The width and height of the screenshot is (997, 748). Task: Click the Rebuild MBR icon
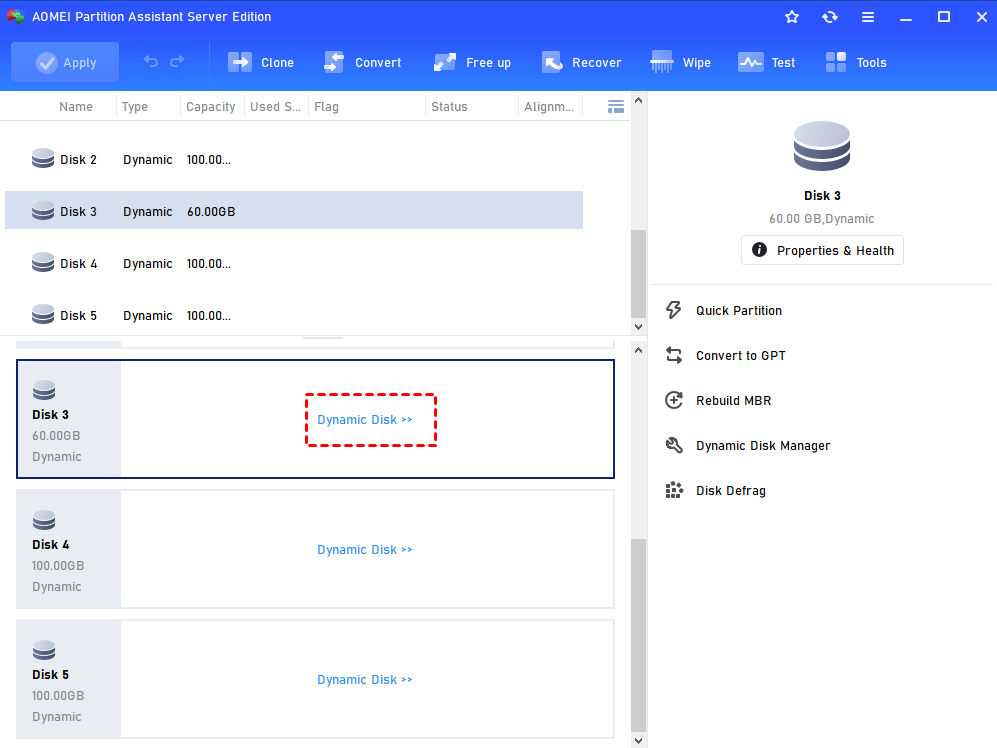tap(673, 400)
